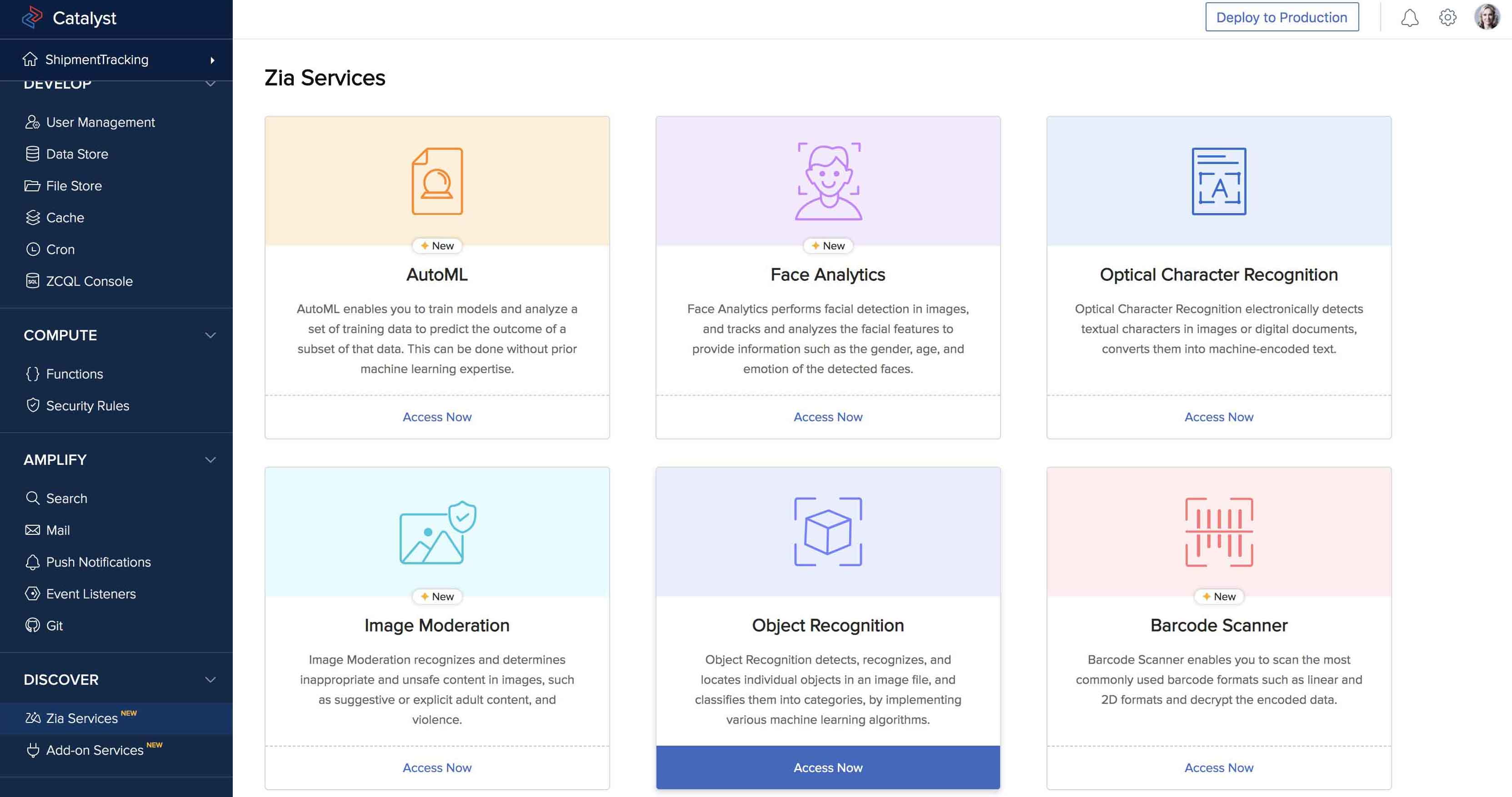Screen dimensions: 1512x797
Task: Open Add-on Services menu item
Action: 95,750
